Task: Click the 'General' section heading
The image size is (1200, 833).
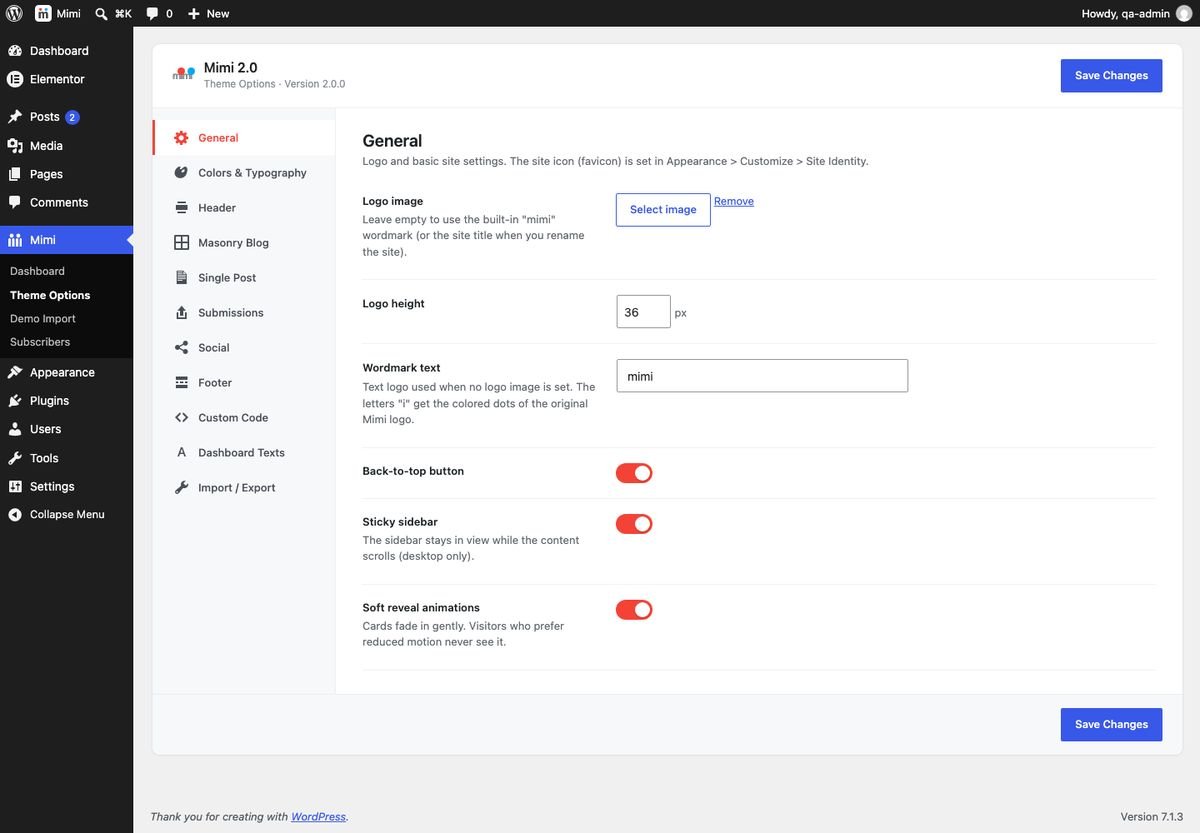Action: coord(392,141)
